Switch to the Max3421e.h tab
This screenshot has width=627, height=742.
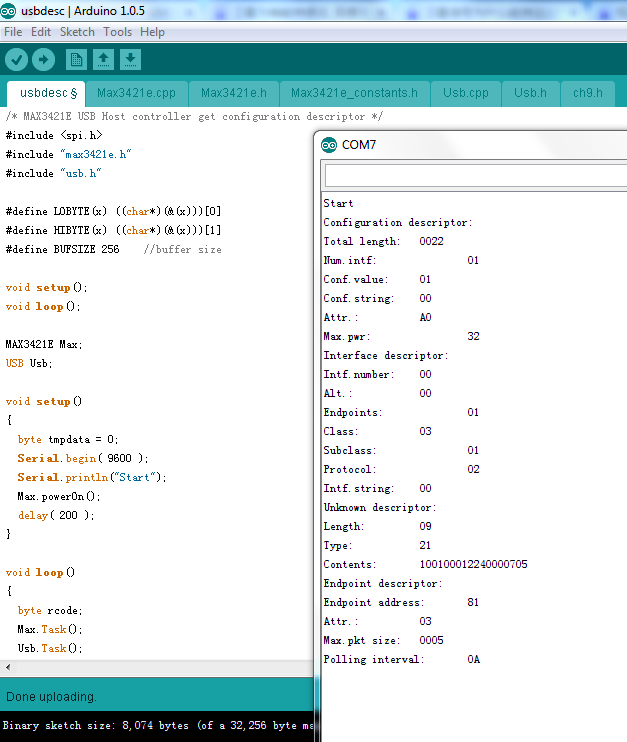pos(234,93)
